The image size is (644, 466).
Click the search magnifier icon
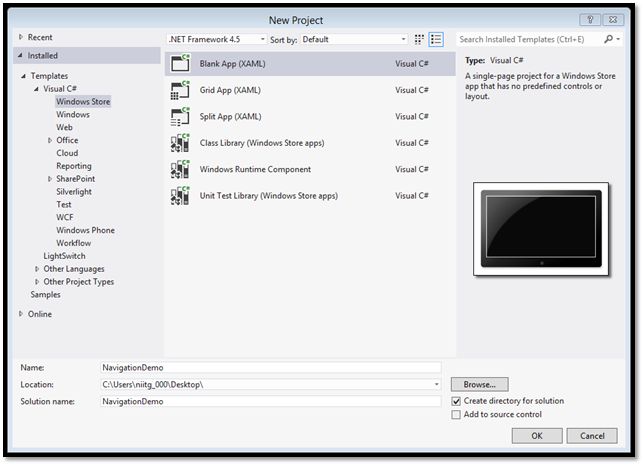pyautogui.click(x=609, y=39)
